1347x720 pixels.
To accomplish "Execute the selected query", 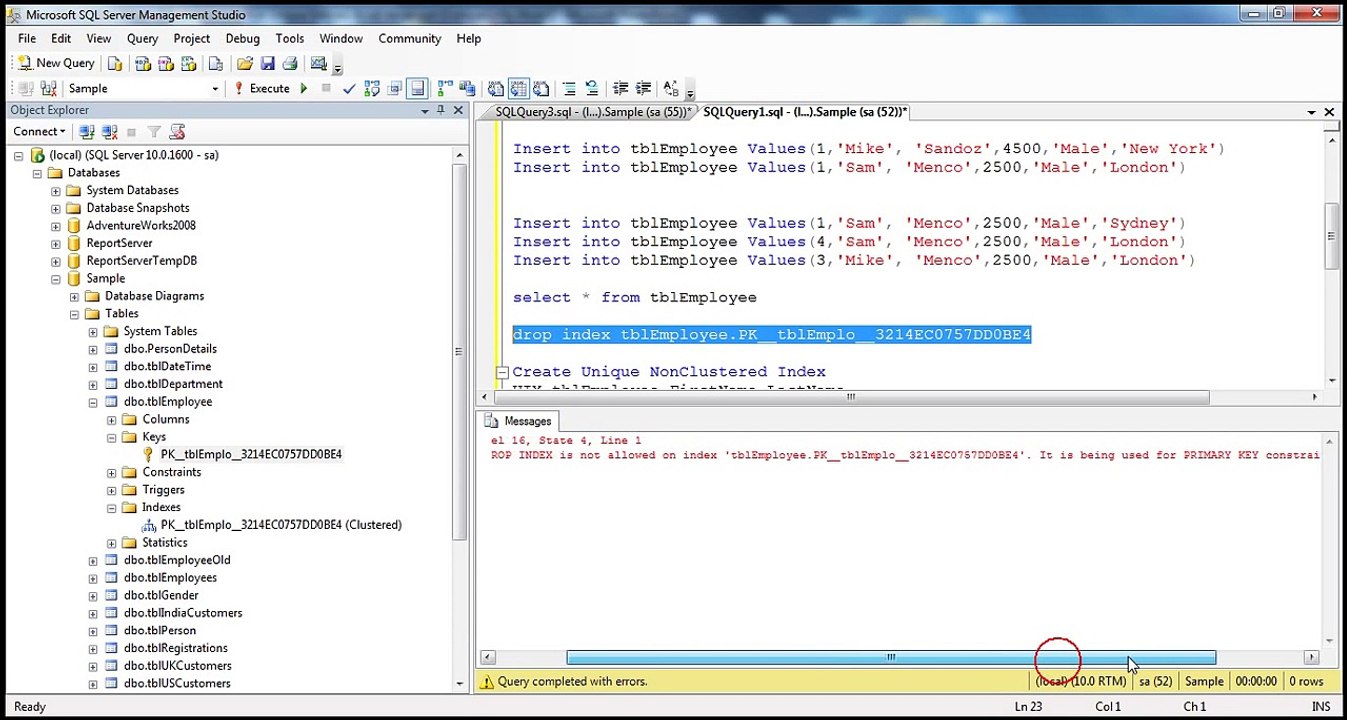I will (262, 89).
